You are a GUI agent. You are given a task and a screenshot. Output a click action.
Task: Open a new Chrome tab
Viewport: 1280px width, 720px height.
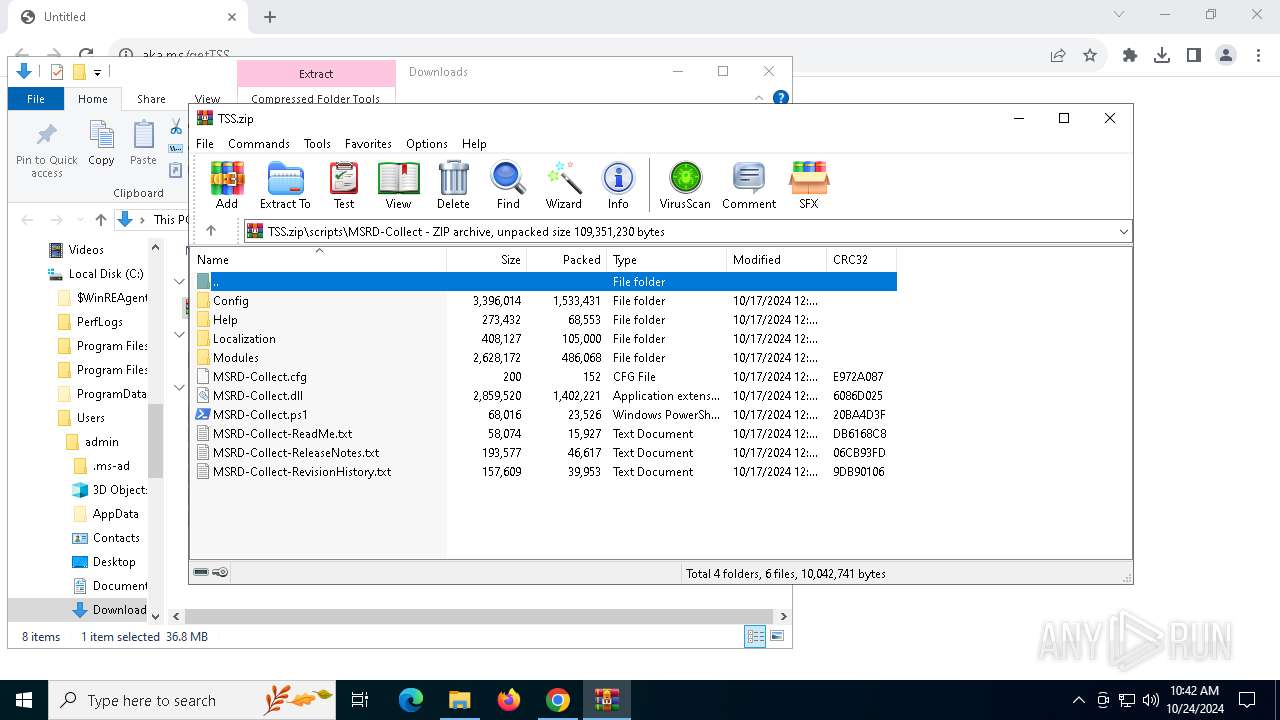click(x=270, y=17)
